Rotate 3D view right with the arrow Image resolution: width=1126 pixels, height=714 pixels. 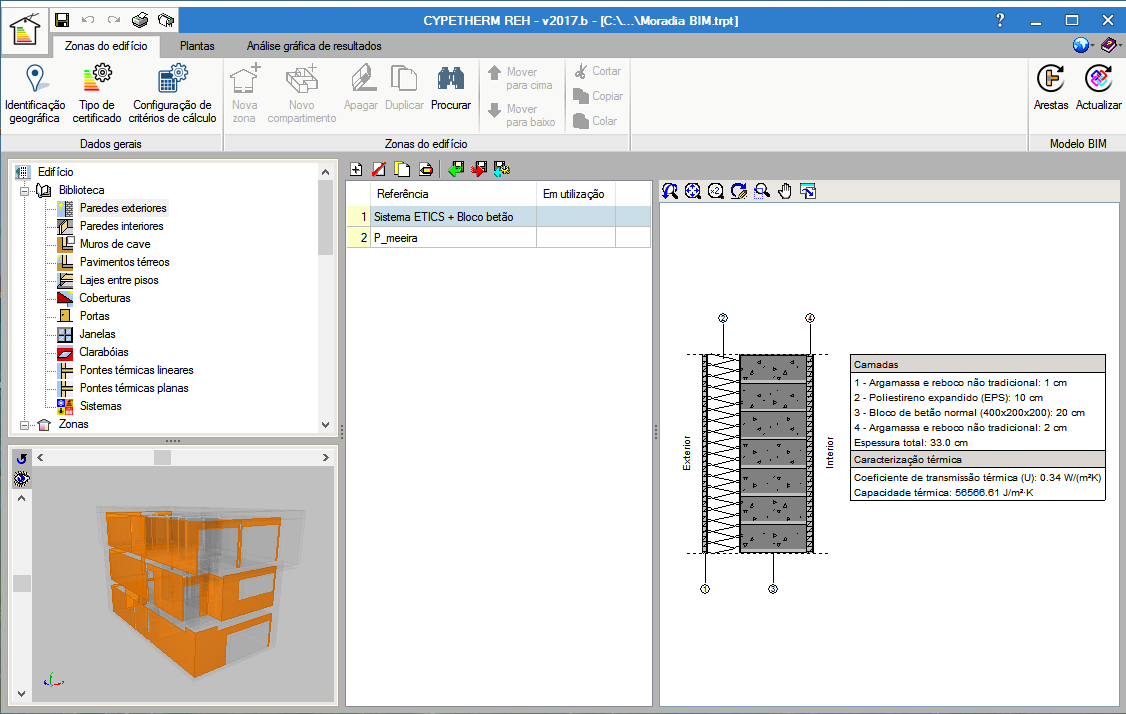(325, 458)
